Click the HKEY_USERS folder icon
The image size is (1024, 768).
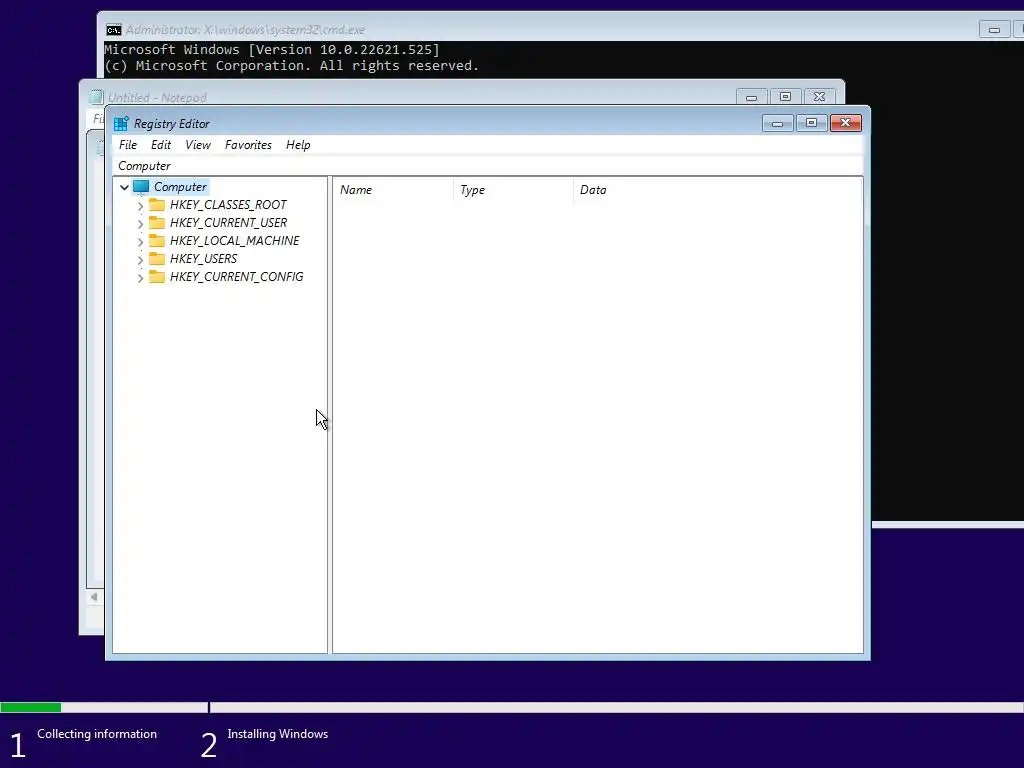(x=157, y=259)
